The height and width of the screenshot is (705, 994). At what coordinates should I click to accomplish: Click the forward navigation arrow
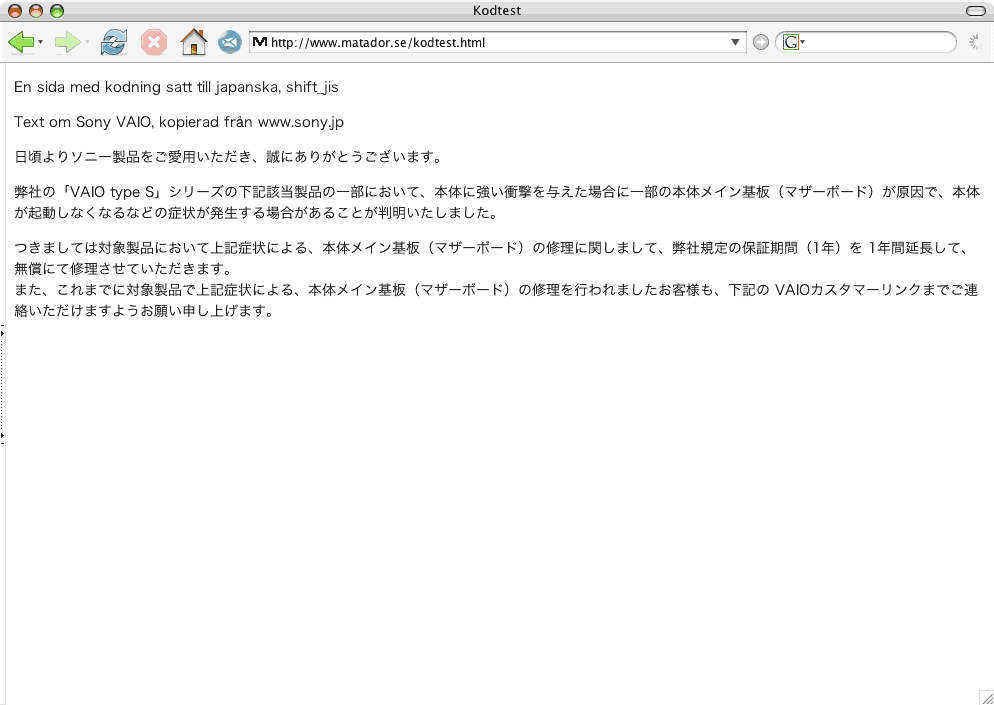point(67,42)
